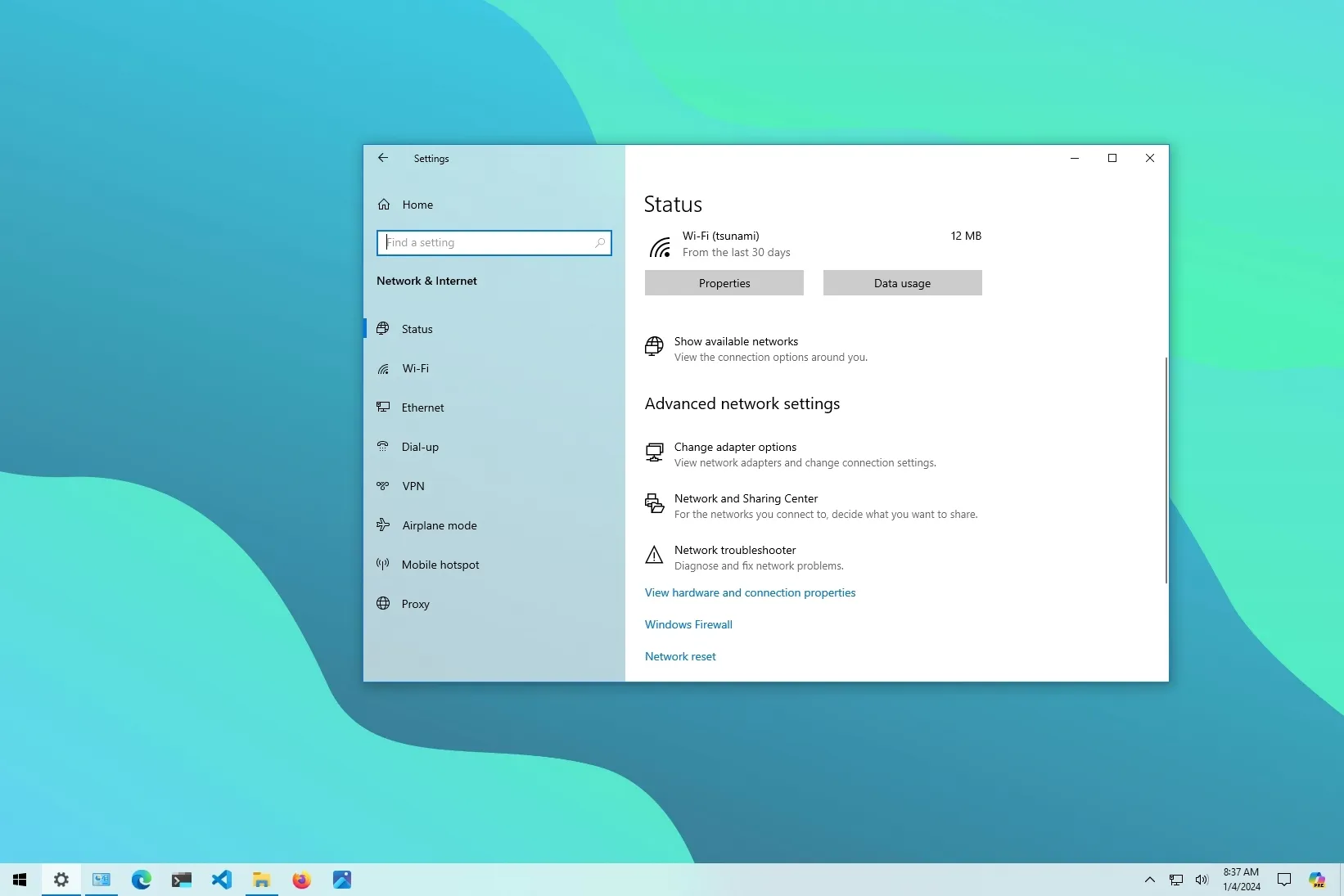Image resolution: width=1344 pixels, height=896 pixels.
Task: Click the Network reset link
Action: click(680, 656)
